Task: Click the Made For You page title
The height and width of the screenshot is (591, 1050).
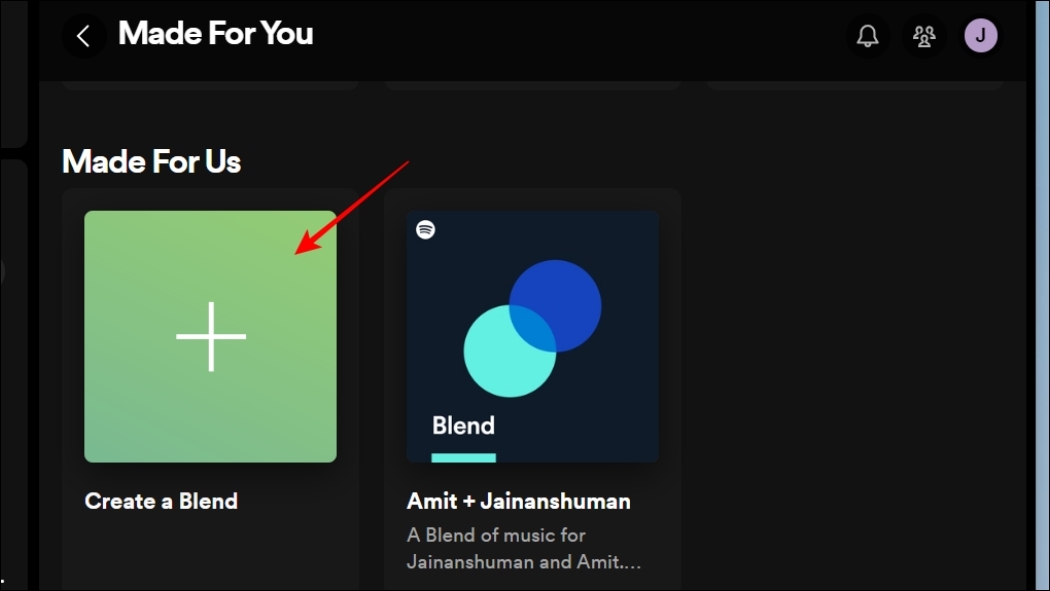Action: [215, 33]
